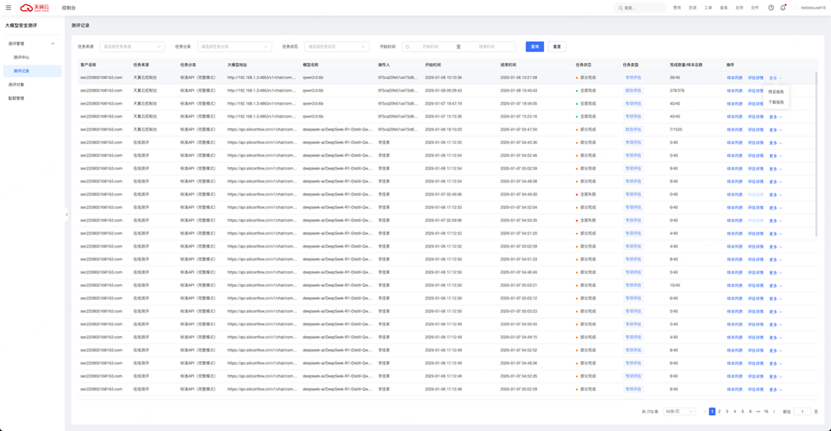Click the notification bell icon

pyautogui.click(x=783, y=7)
